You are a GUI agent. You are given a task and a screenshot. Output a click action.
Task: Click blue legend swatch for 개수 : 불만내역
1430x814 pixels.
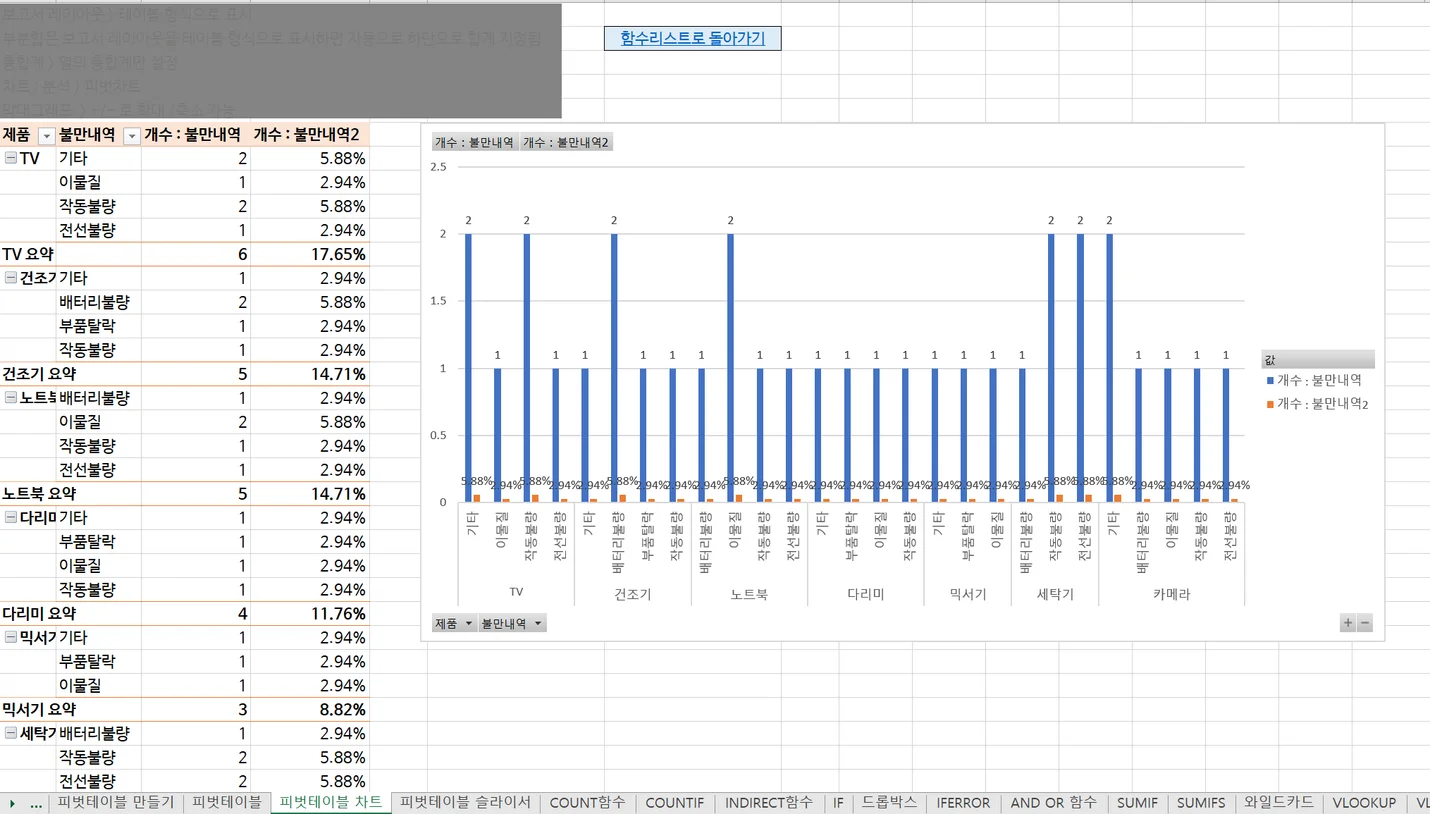pyautogui.click(x=1270, y=380)
